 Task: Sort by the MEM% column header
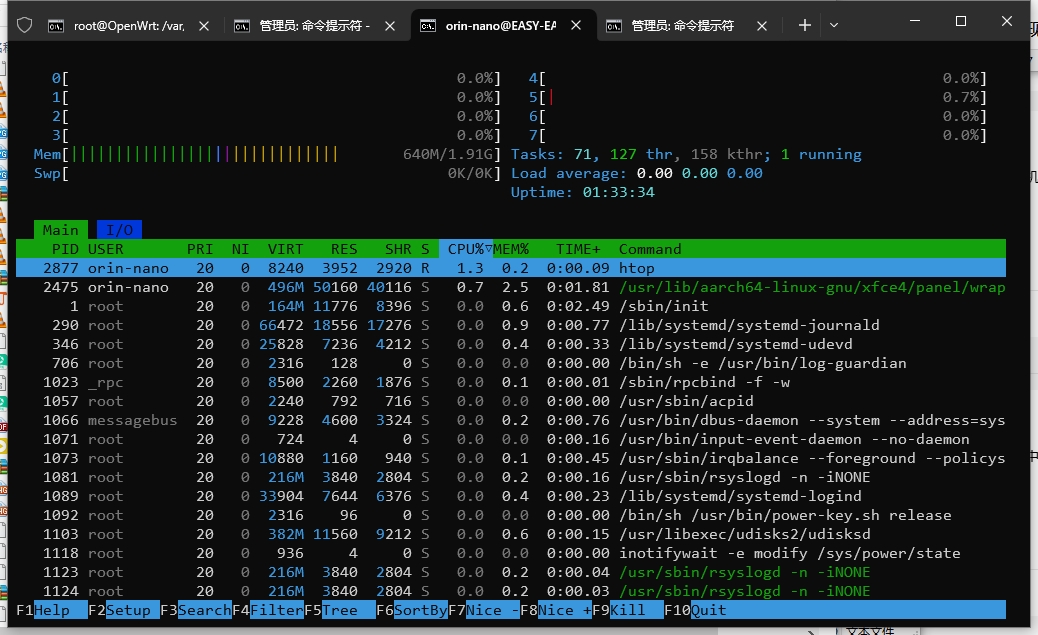click(x=511, y=249)
